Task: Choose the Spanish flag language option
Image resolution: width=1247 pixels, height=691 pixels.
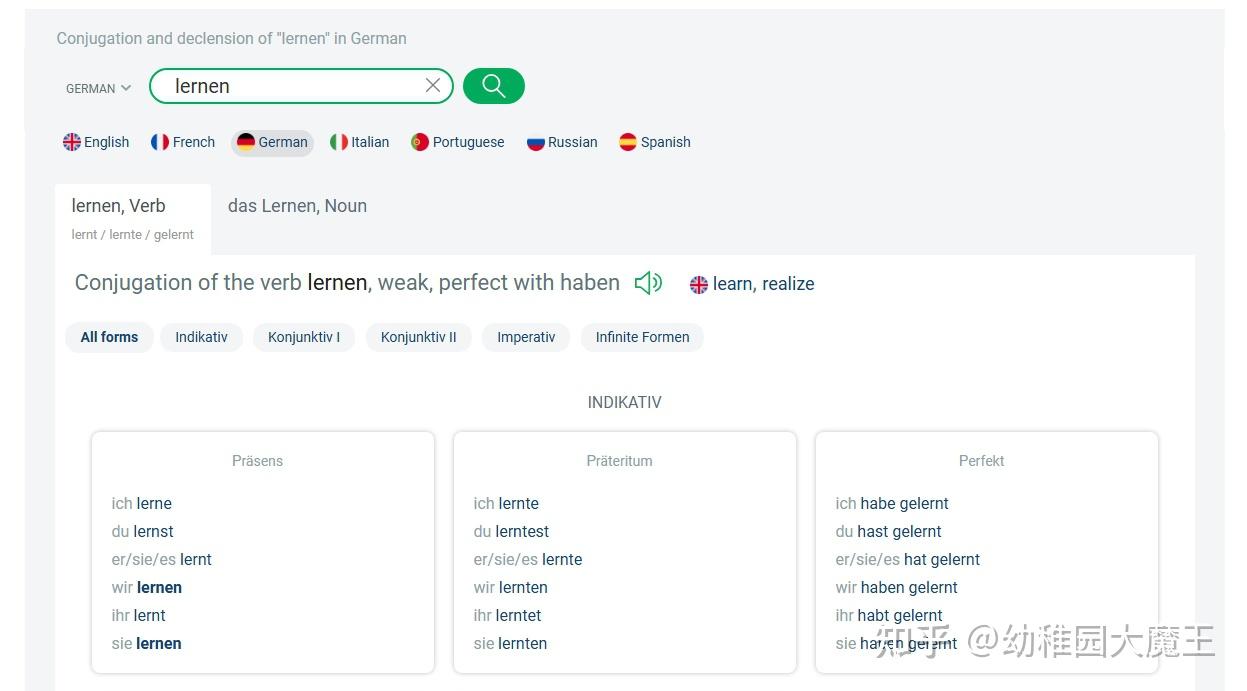Action: pyautogui.click(x=655, y=142)
